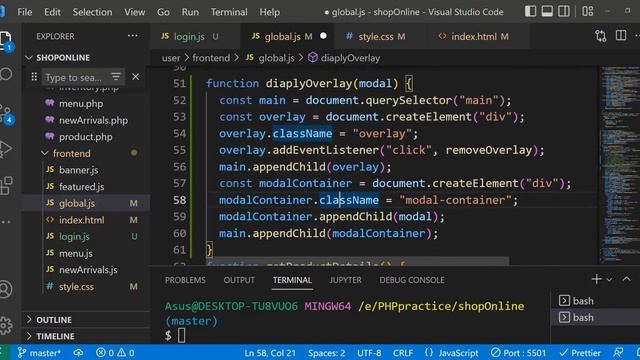Open the JUPYTER panel tab
Viewport: 640px width, 360px height.
coord(345,280)
